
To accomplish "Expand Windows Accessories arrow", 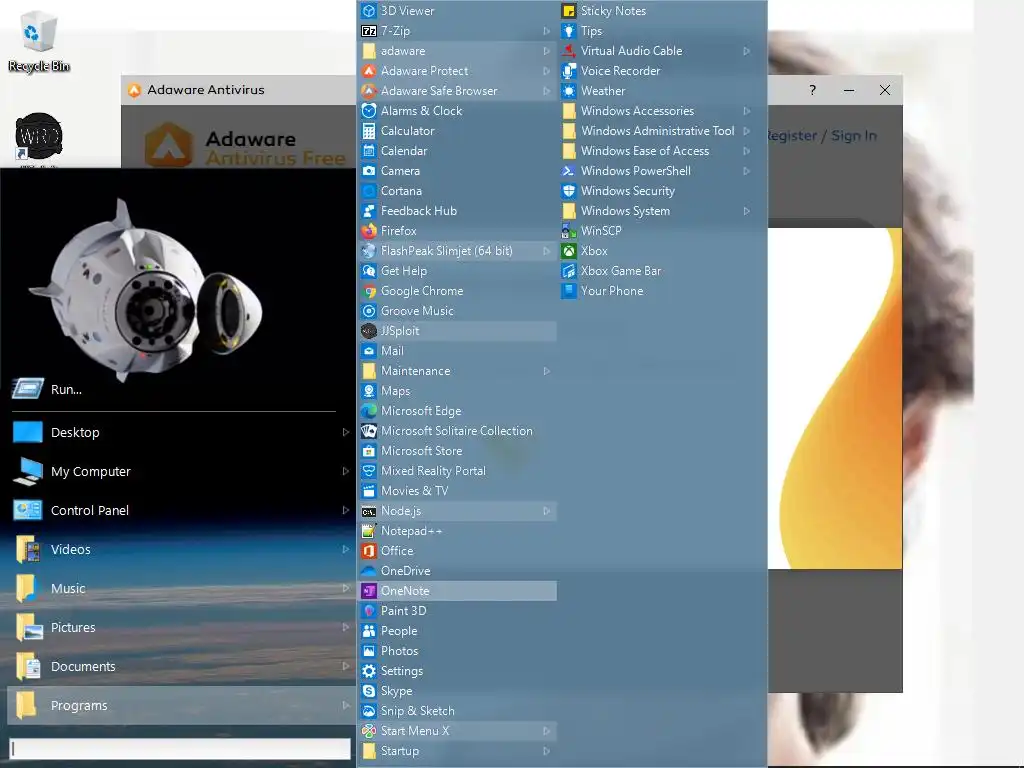I will pyautogui.click(x=746, y=111).
